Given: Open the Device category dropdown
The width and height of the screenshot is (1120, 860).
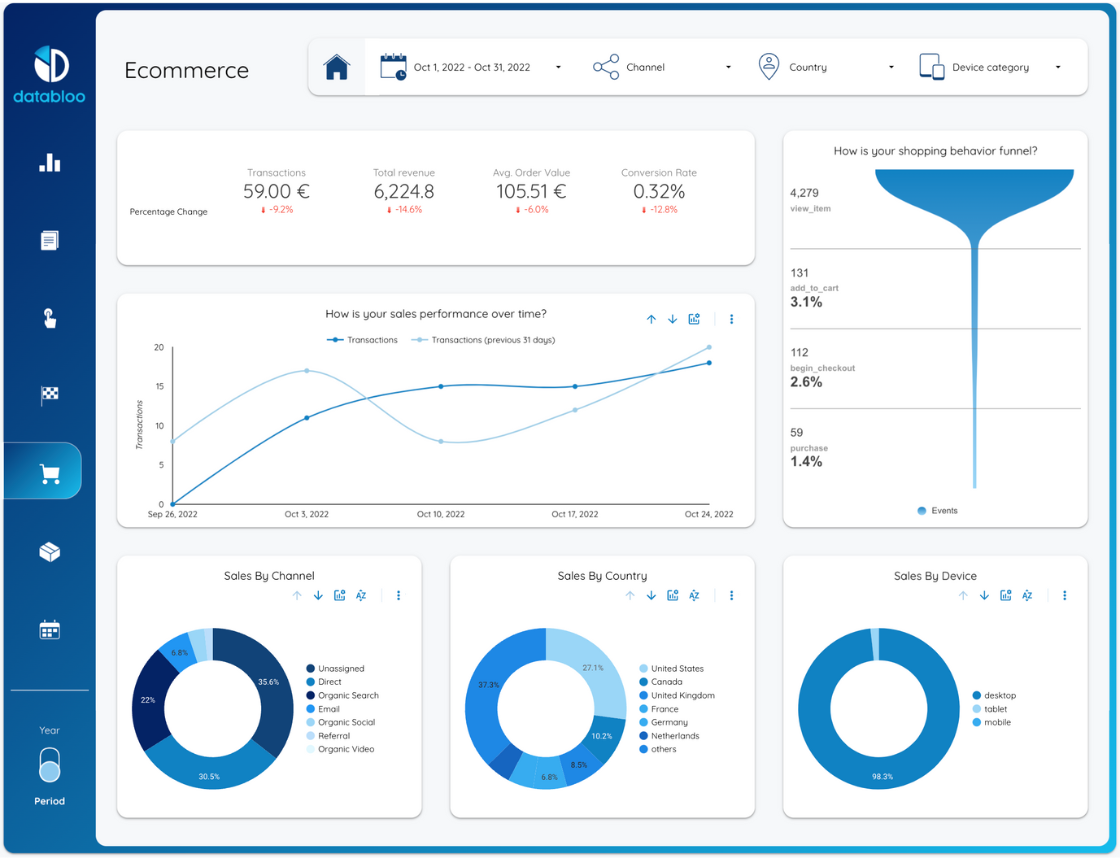Looking at the screenshot, I should click(x=1057, y=67).
